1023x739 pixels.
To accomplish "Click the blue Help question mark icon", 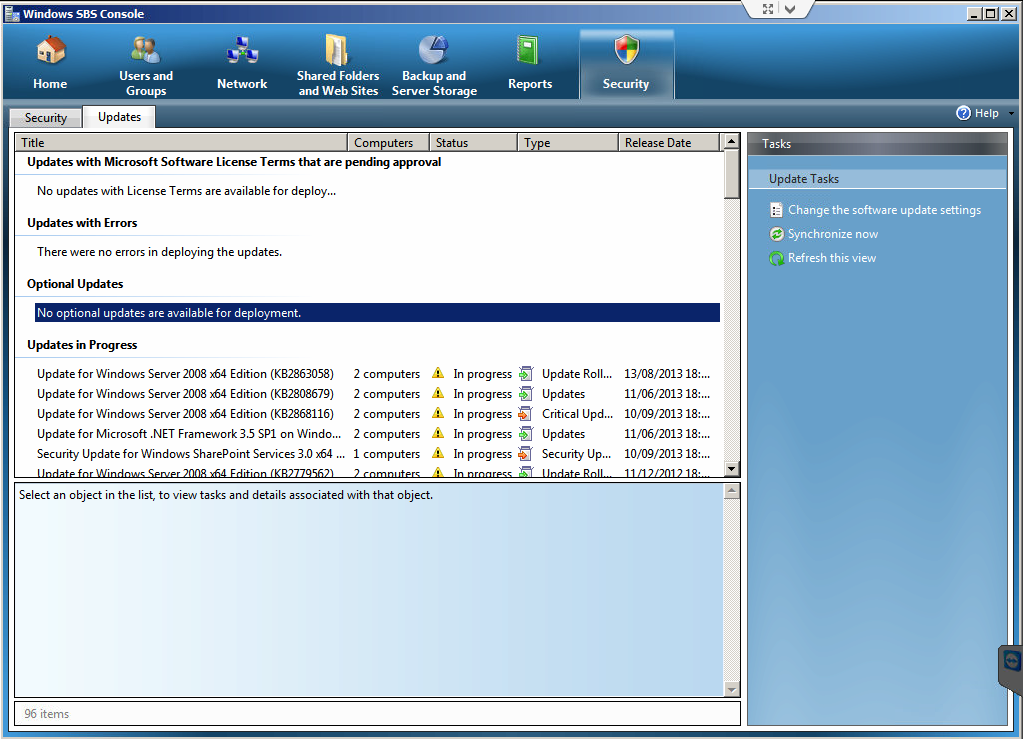I will pos(963,113).
